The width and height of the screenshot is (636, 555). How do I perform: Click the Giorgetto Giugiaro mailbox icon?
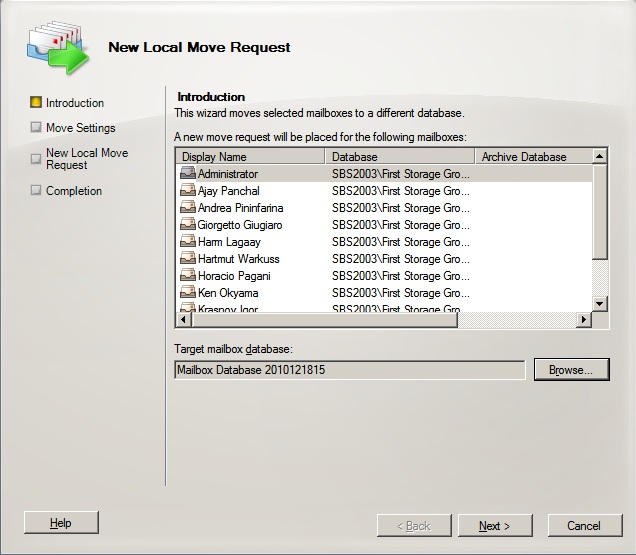tap(188, 225)
